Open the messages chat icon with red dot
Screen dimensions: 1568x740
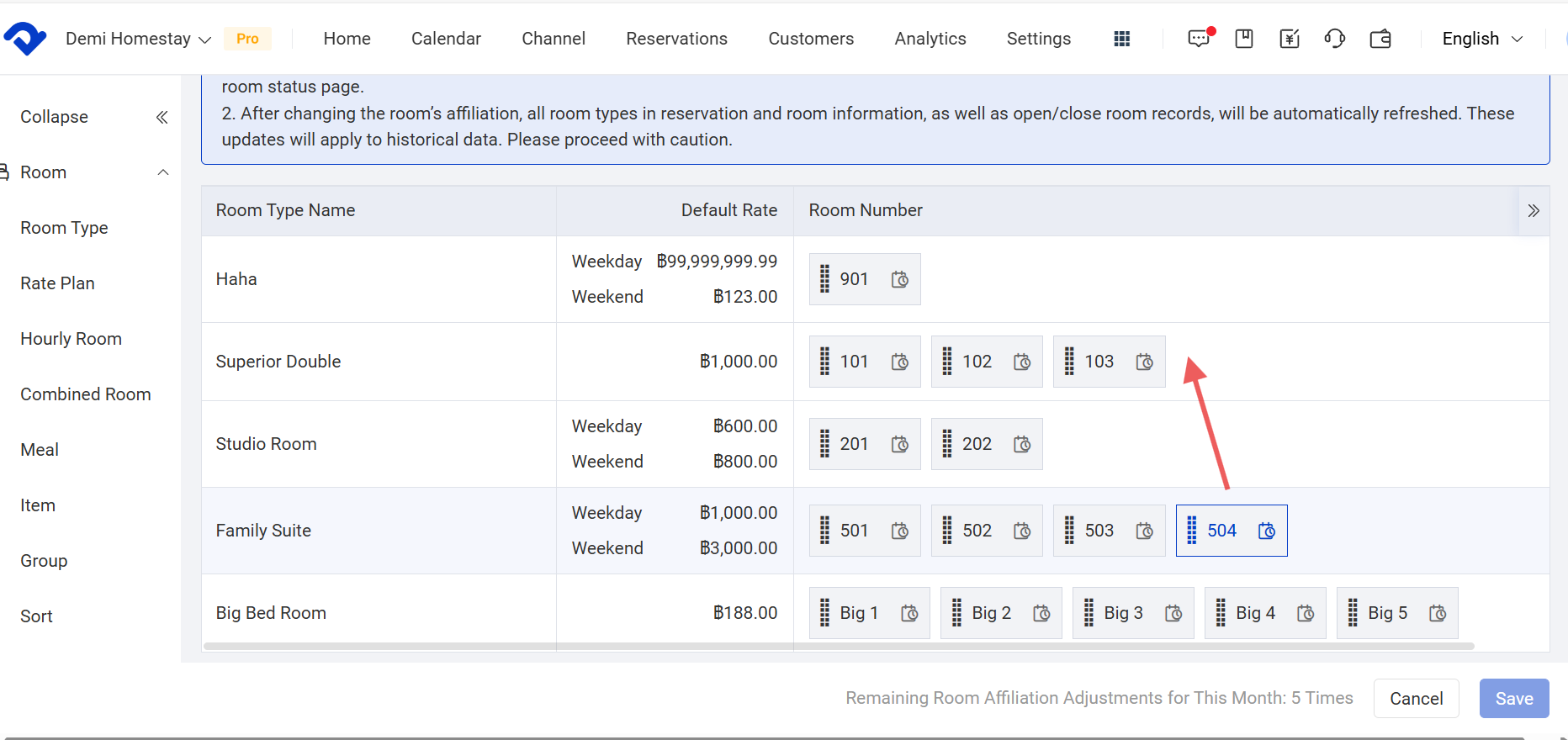pos(1199,39)
